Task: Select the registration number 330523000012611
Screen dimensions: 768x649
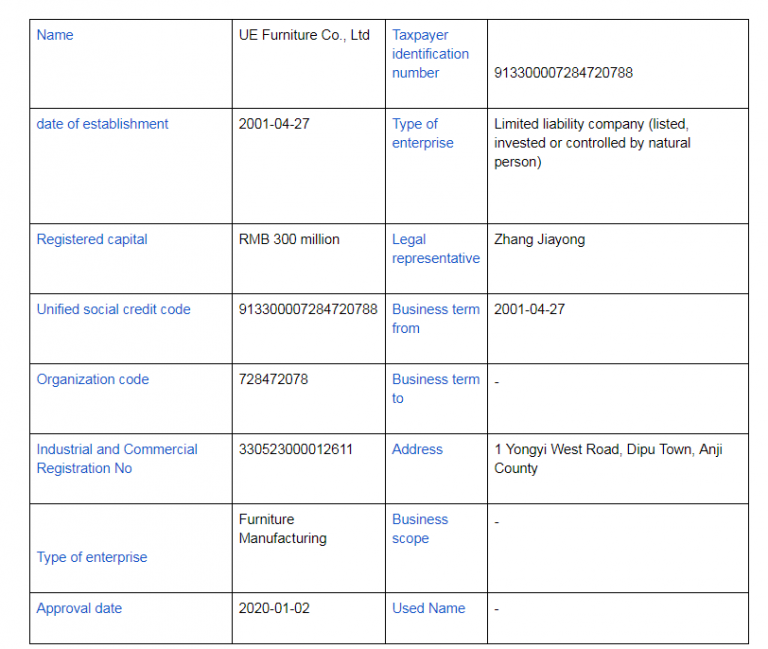Action: (295, 450)
